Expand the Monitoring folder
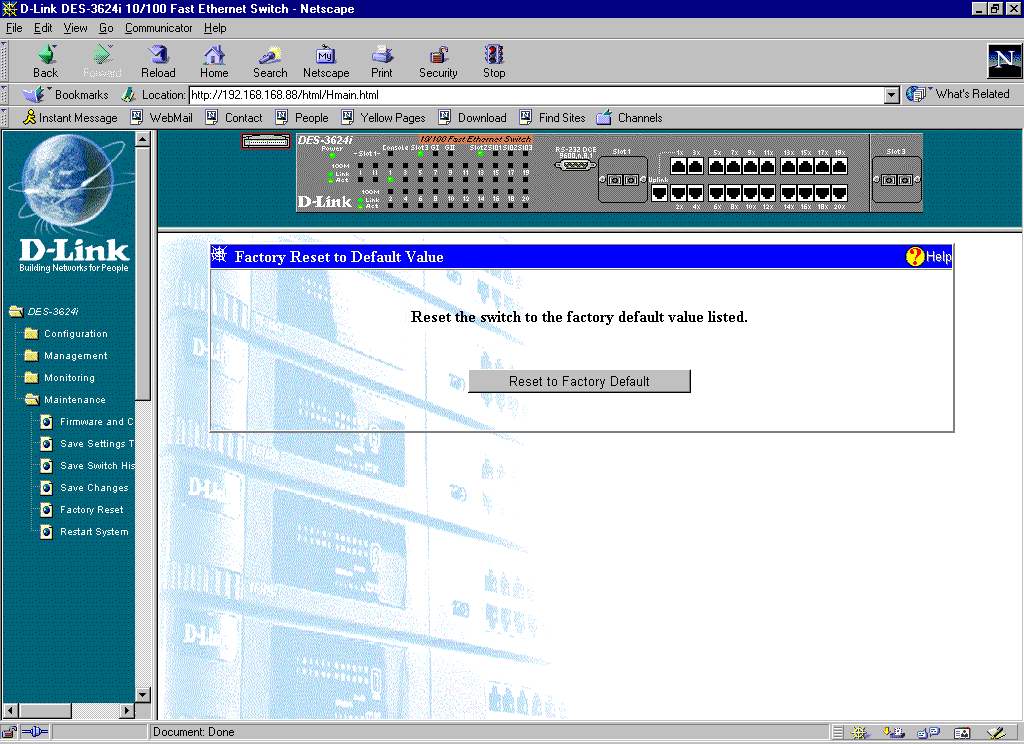 coord(32,378)
